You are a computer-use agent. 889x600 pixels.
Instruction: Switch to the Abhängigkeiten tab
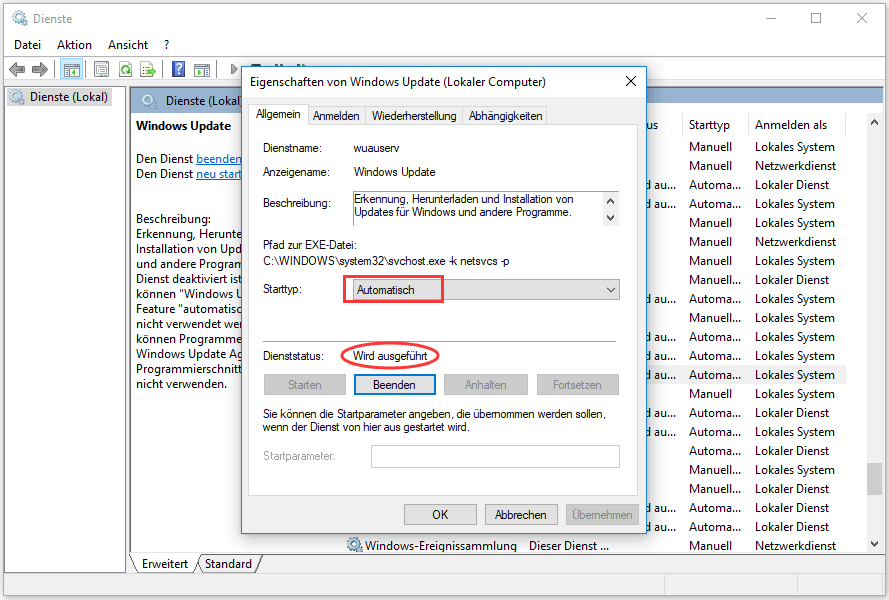point(505,116)
